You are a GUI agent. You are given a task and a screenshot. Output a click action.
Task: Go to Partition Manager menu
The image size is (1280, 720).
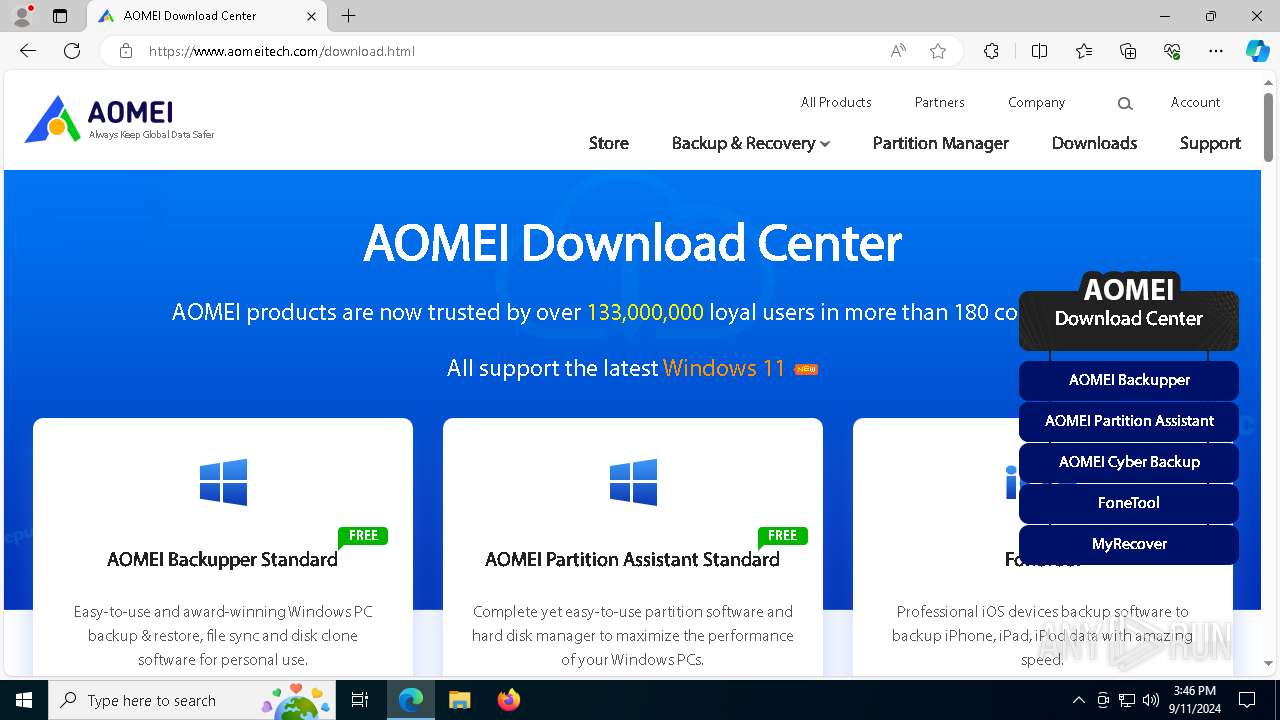[x=941, y=143]
